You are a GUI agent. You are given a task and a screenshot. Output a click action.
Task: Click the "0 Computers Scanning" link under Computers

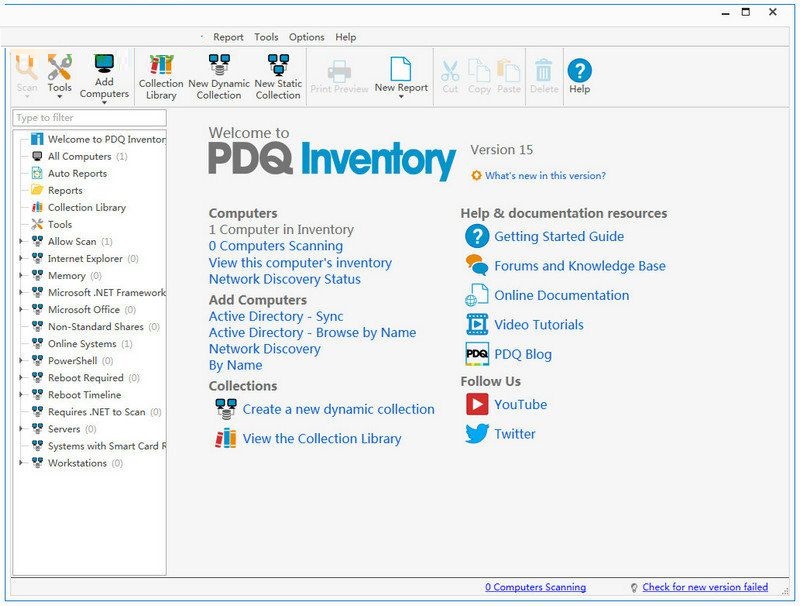click(x=276, y=246)
